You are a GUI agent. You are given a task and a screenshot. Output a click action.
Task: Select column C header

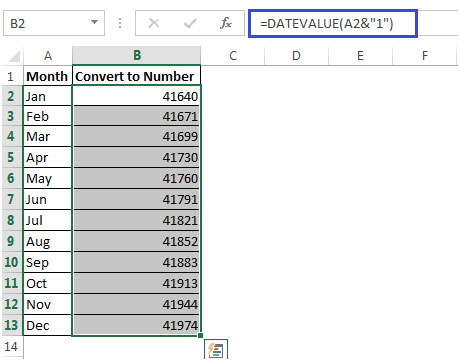[233, 56]
